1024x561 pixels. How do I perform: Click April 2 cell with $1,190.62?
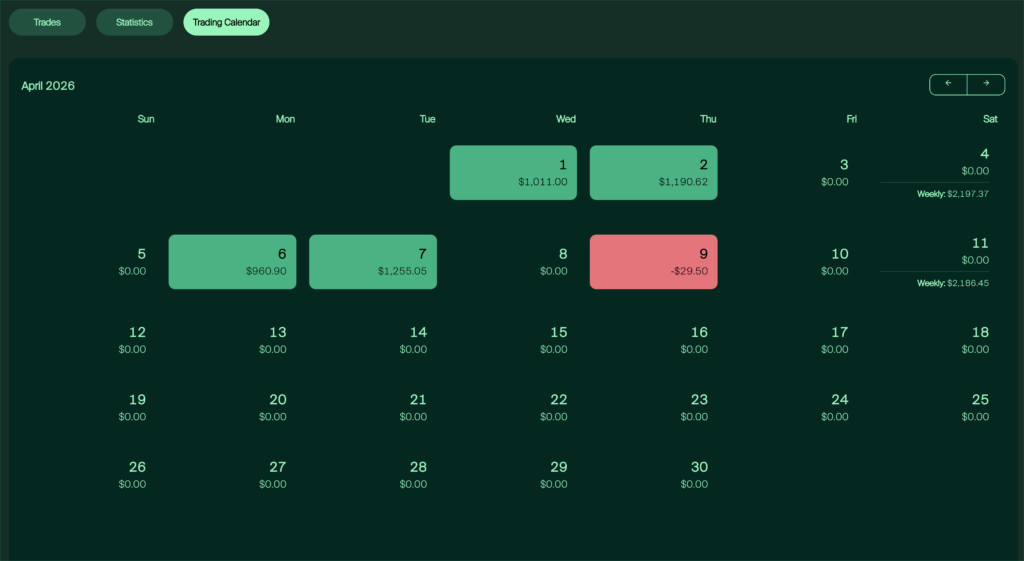pos(653,173)
